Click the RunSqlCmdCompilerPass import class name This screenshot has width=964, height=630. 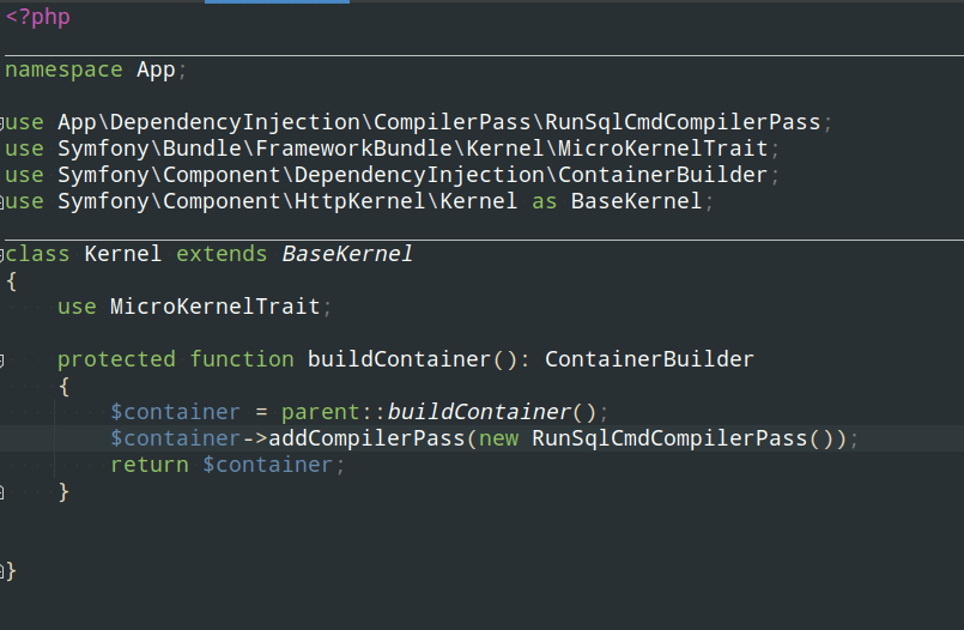click(x=682, y=123)
